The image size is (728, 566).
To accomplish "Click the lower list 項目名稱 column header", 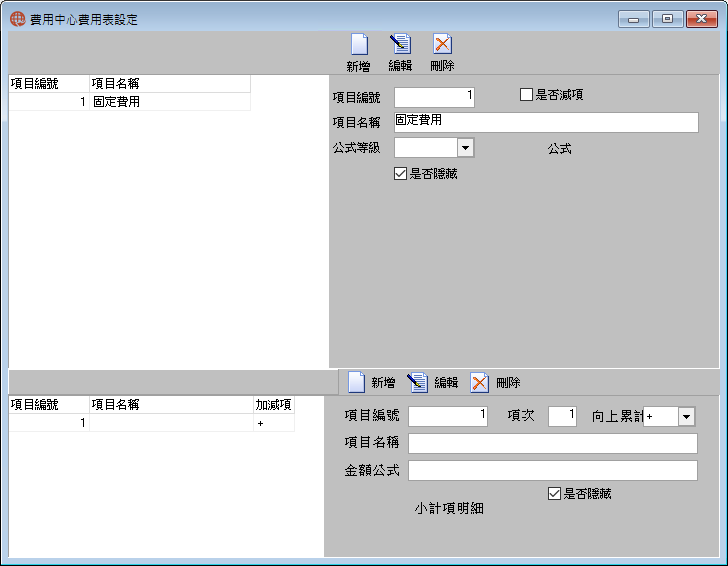I will [171, 405].
